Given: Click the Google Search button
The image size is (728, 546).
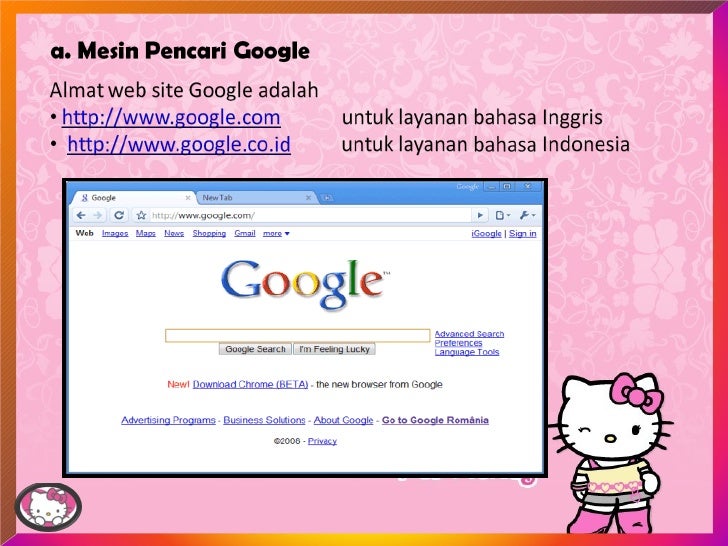Looking at the screenshot, I should tap(255, 349).
